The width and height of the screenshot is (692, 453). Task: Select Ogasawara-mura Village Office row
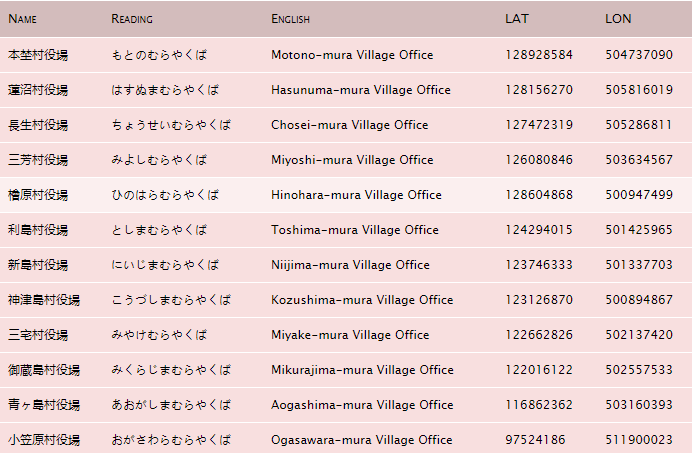click(x=346, y=438)
